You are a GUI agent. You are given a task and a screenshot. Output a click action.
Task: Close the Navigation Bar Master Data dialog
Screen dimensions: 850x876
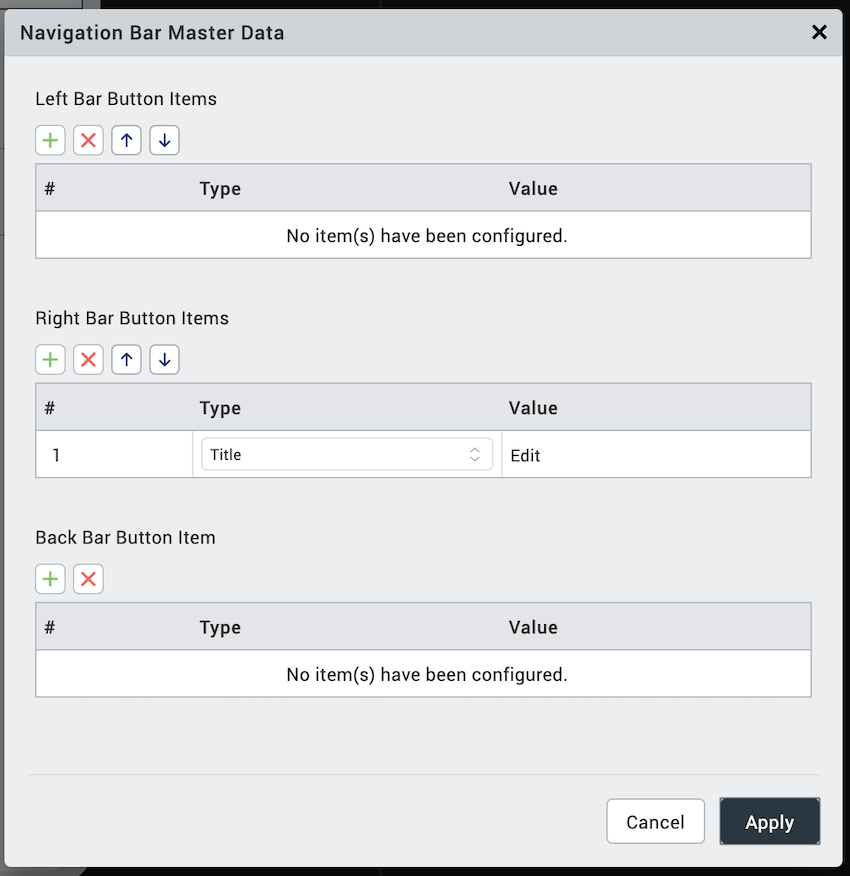(819, 32)
